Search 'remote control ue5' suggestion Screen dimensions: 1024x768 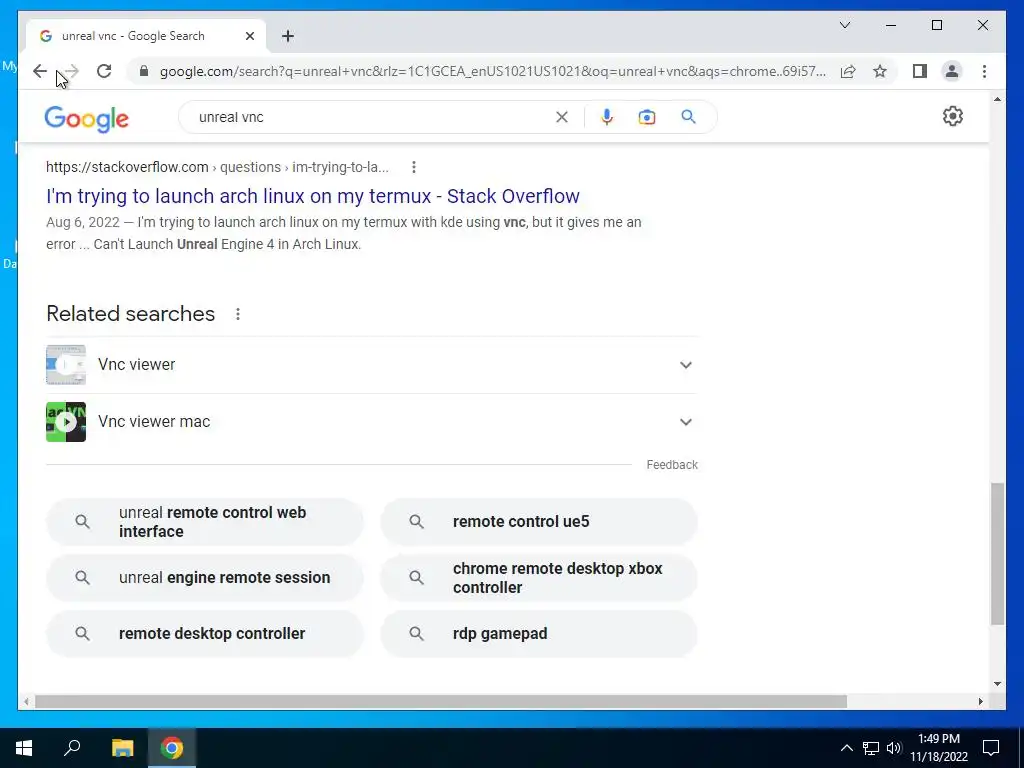[x=539, y=522]
